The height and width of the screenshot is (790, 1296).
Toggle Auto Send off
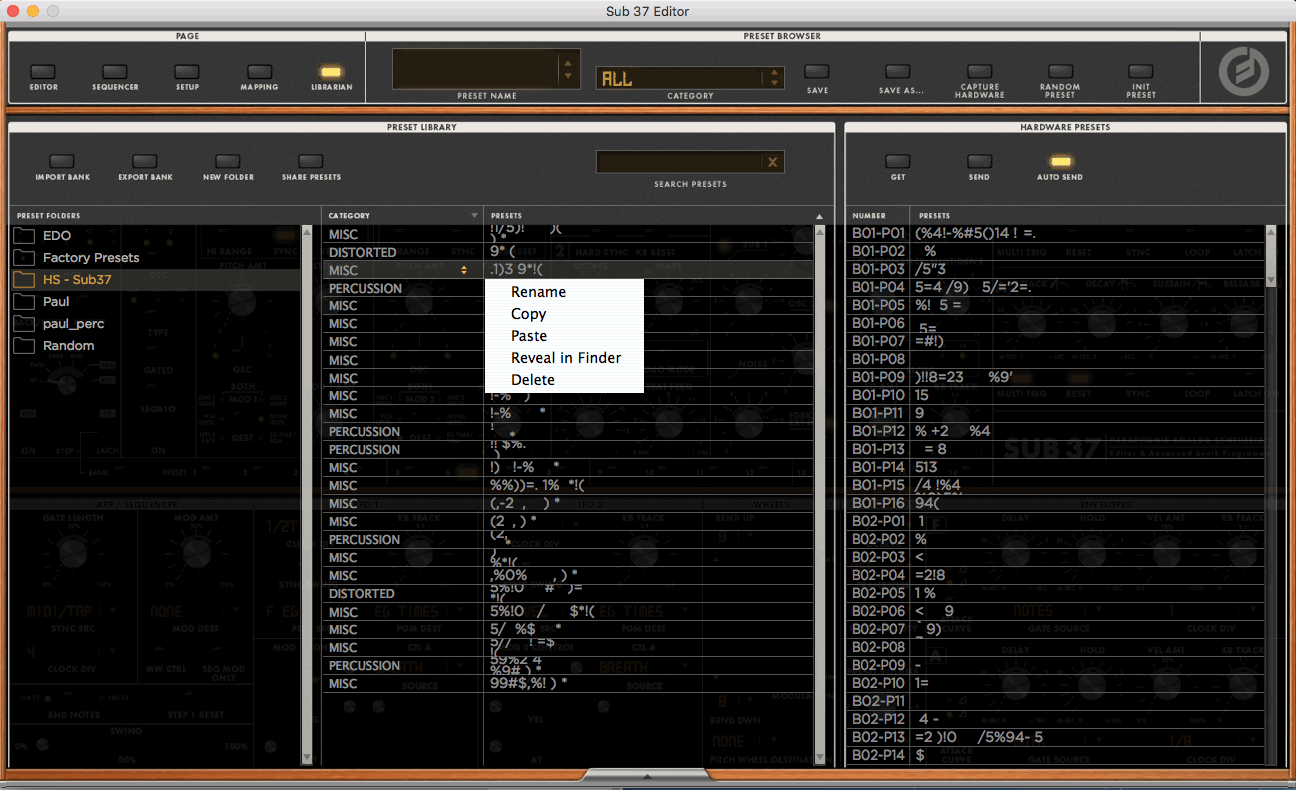[x=1060, y=162]
